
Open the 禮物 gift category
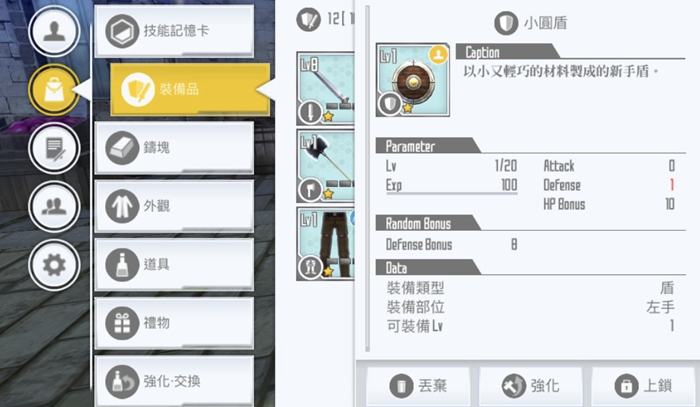click(175, 323)
